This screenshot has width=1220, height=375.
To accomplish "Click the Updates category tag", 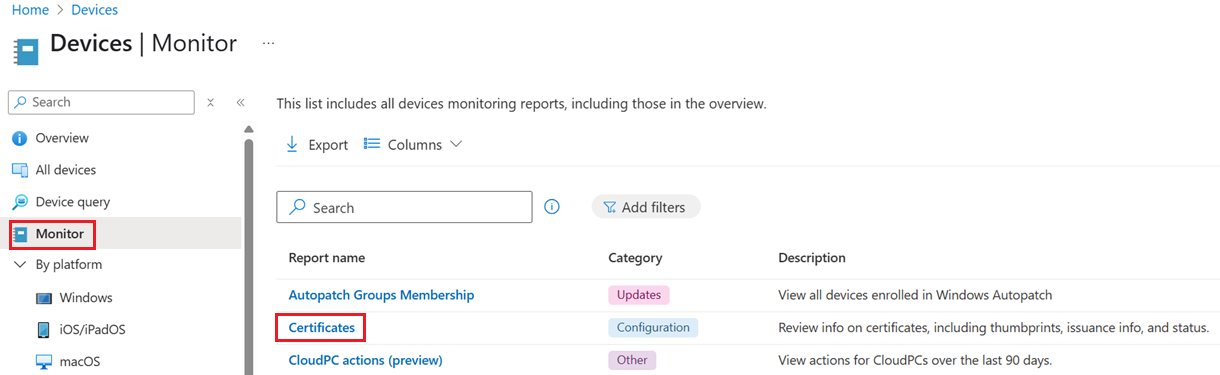I will 638,295.
